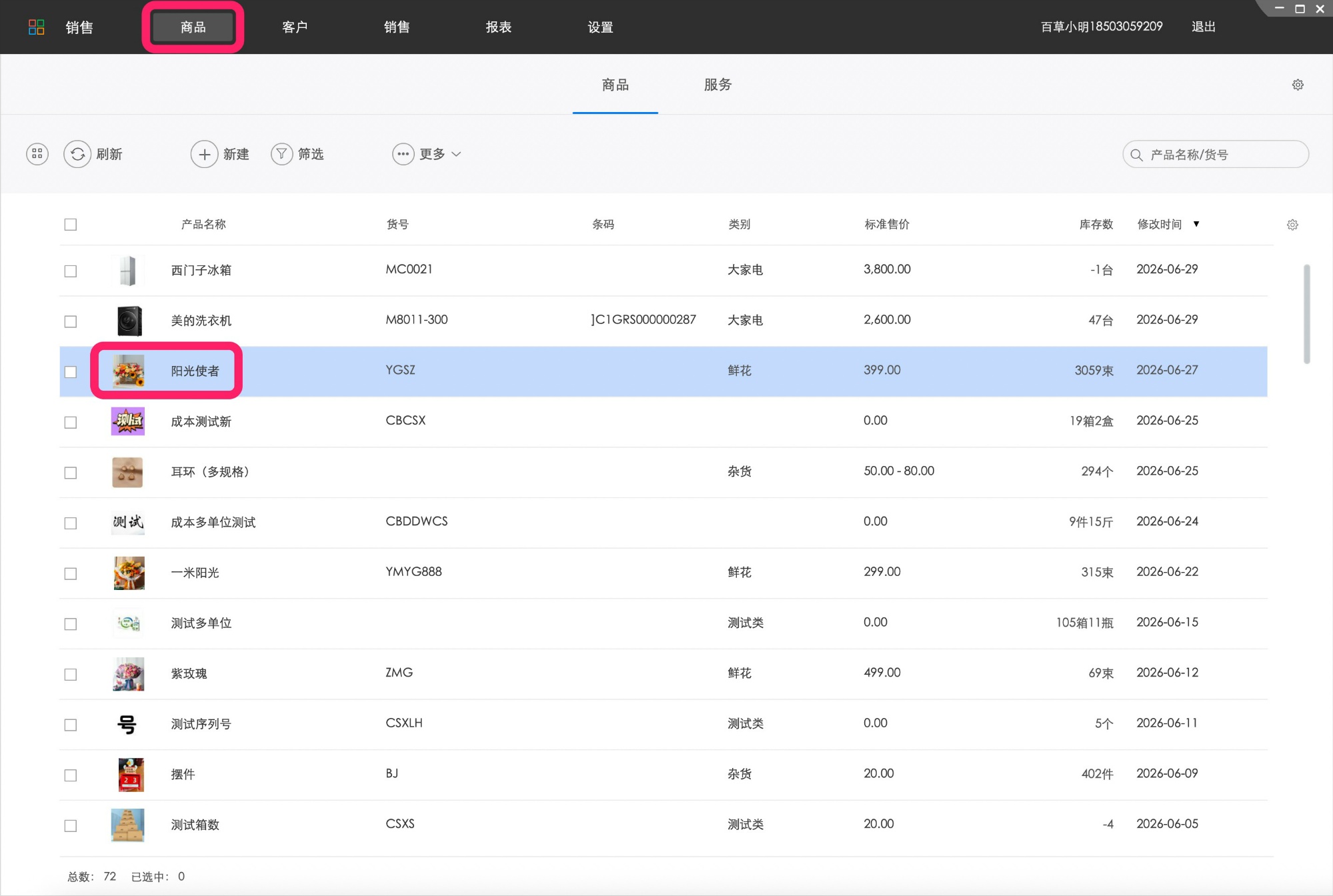Click the 销售 title next to logo
Screen dimensions: 1333x896
tap(79, 27)
